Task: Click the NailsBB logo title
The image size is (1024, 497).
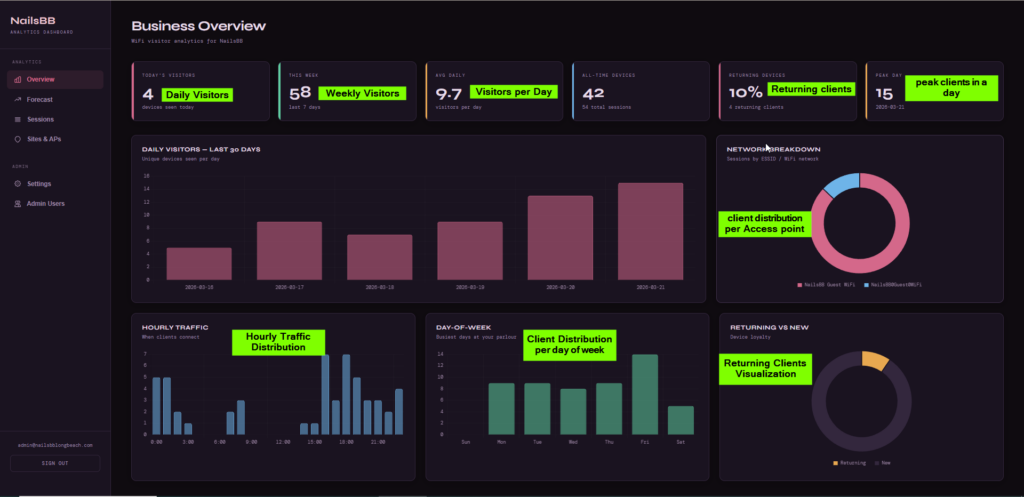Action: point(33,21)
